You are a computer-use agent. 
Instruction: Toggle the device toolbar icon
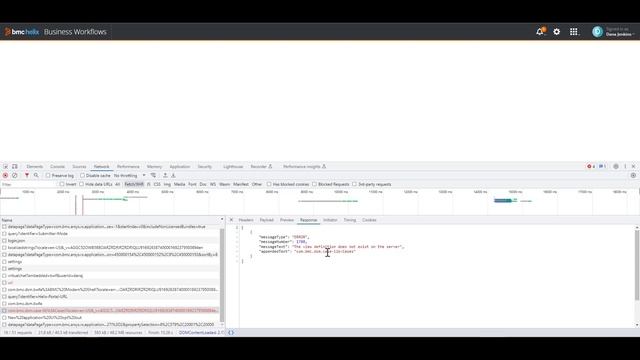tap(15, 167)
